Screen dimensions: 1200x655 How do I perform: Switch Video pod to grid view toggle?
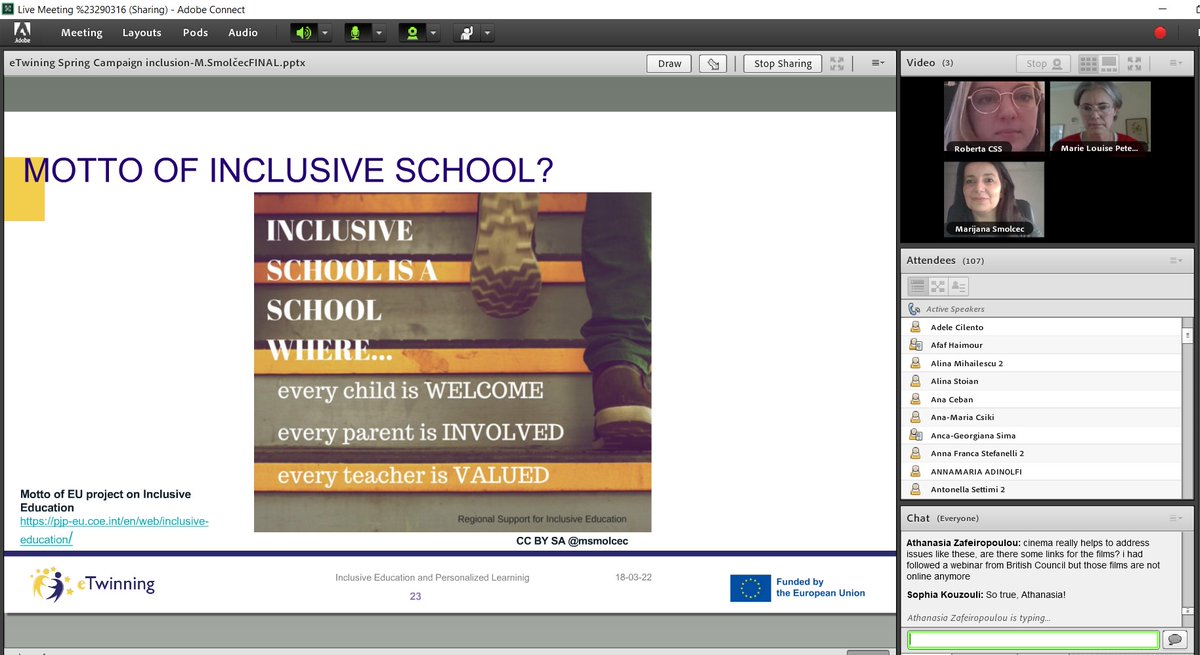pos(1090,62)
